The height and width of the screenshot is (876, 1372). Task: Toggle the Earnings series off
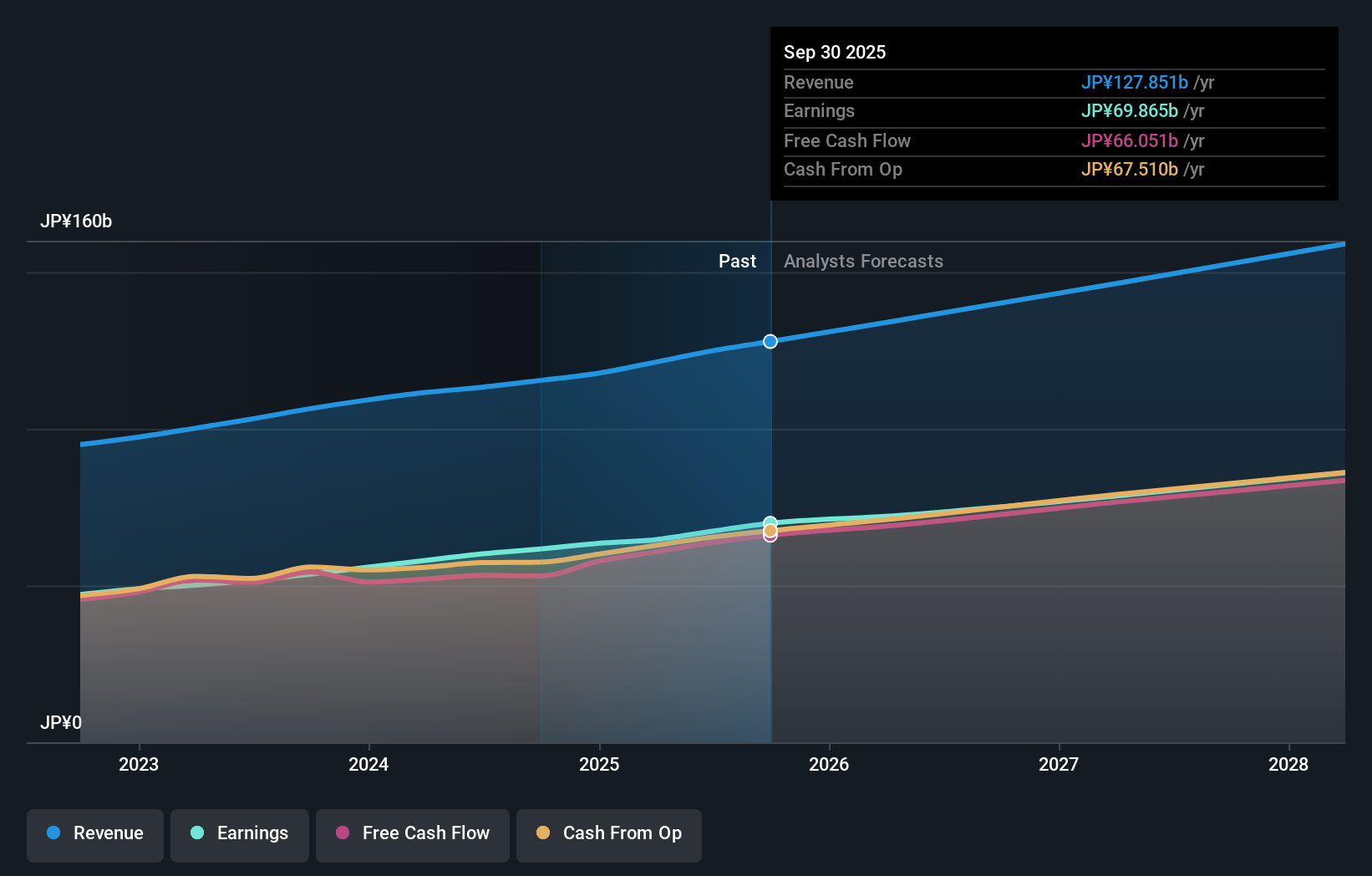[x=240, y=833]
